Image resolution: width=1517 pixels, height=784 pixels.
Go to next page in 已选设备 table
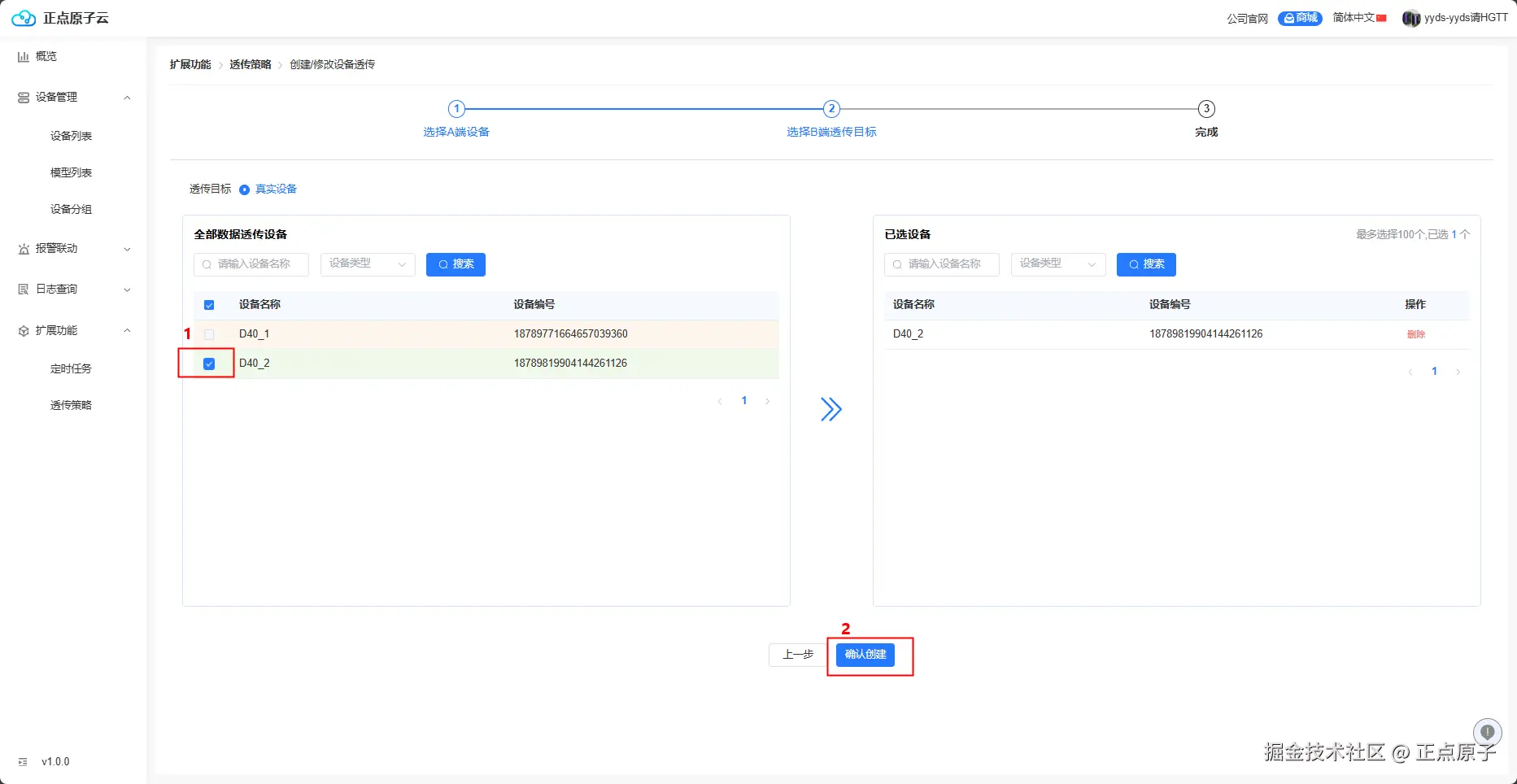pyautogui.click(x=1458, y=372)
